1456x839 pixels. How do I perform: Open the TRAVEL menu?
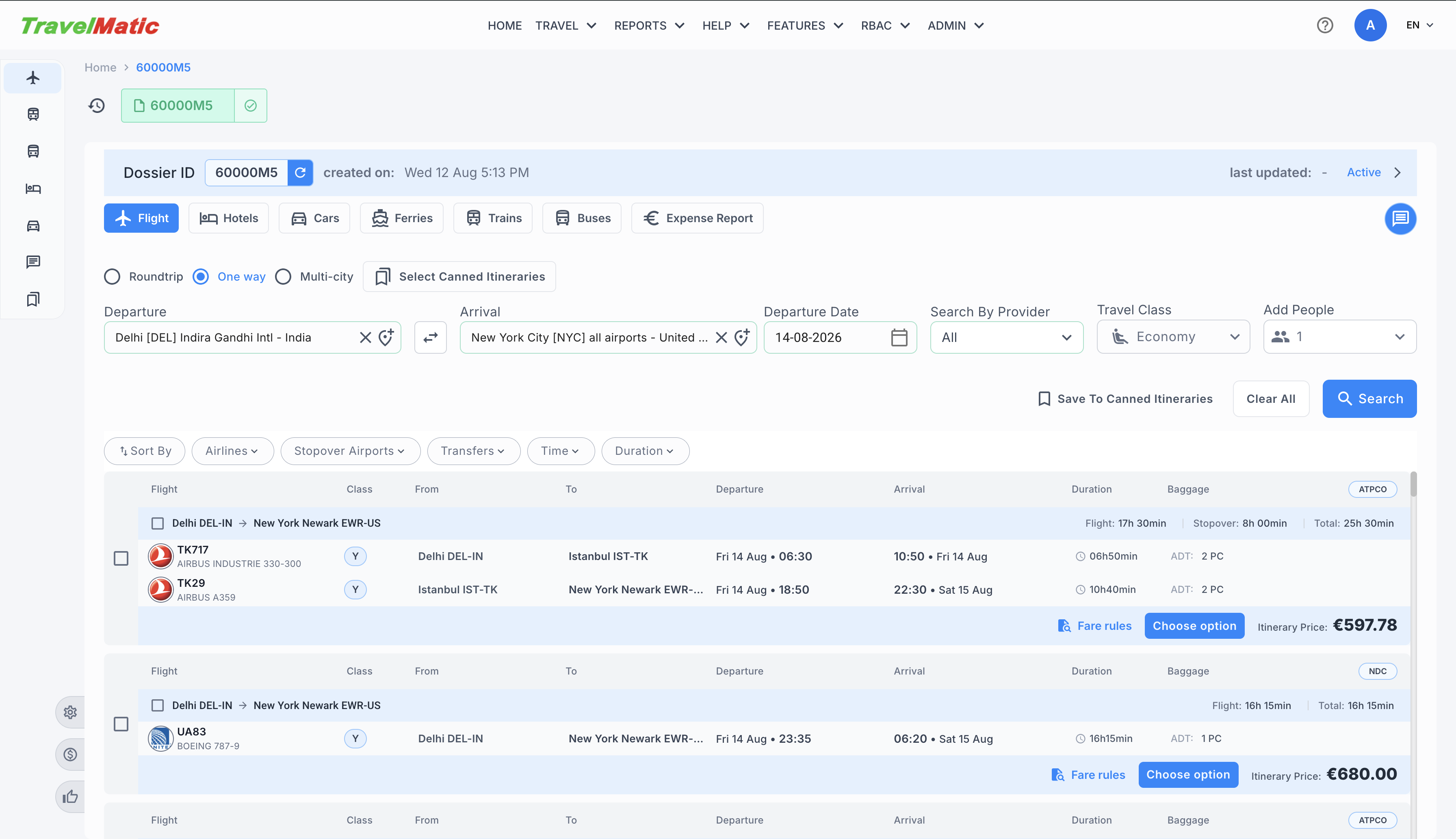[x=565, y=25]
